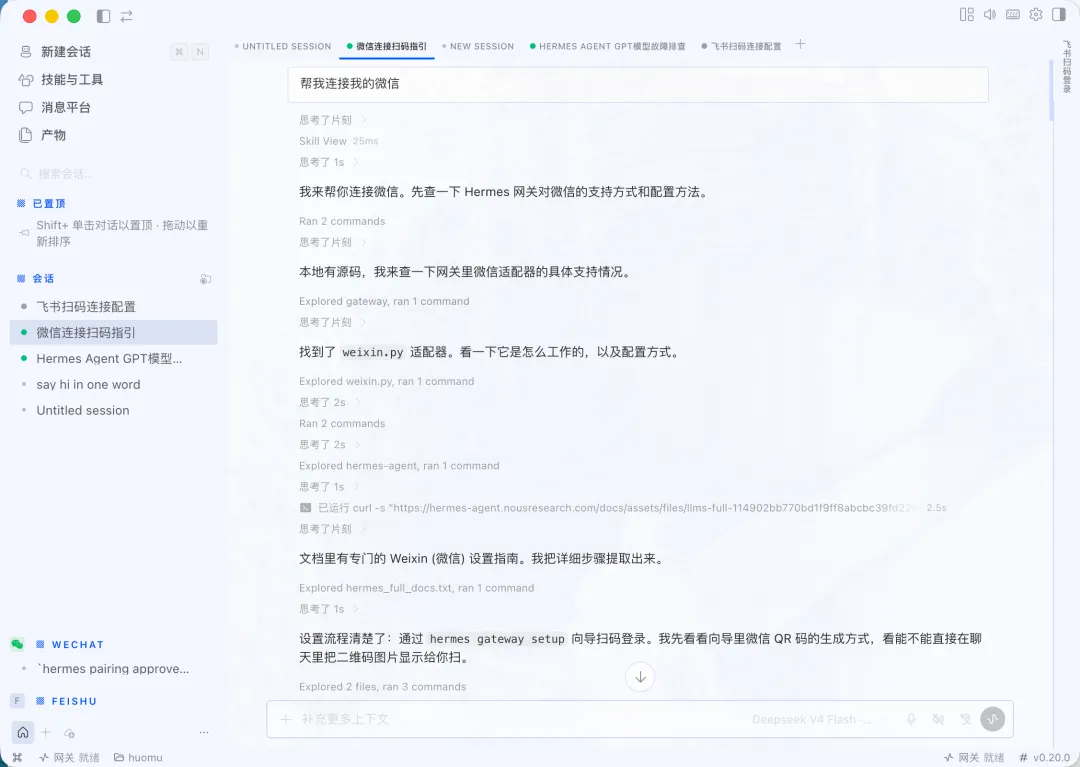
Task: Switch to 微信连接扫码指引 tab
Action: click(387, 46)
